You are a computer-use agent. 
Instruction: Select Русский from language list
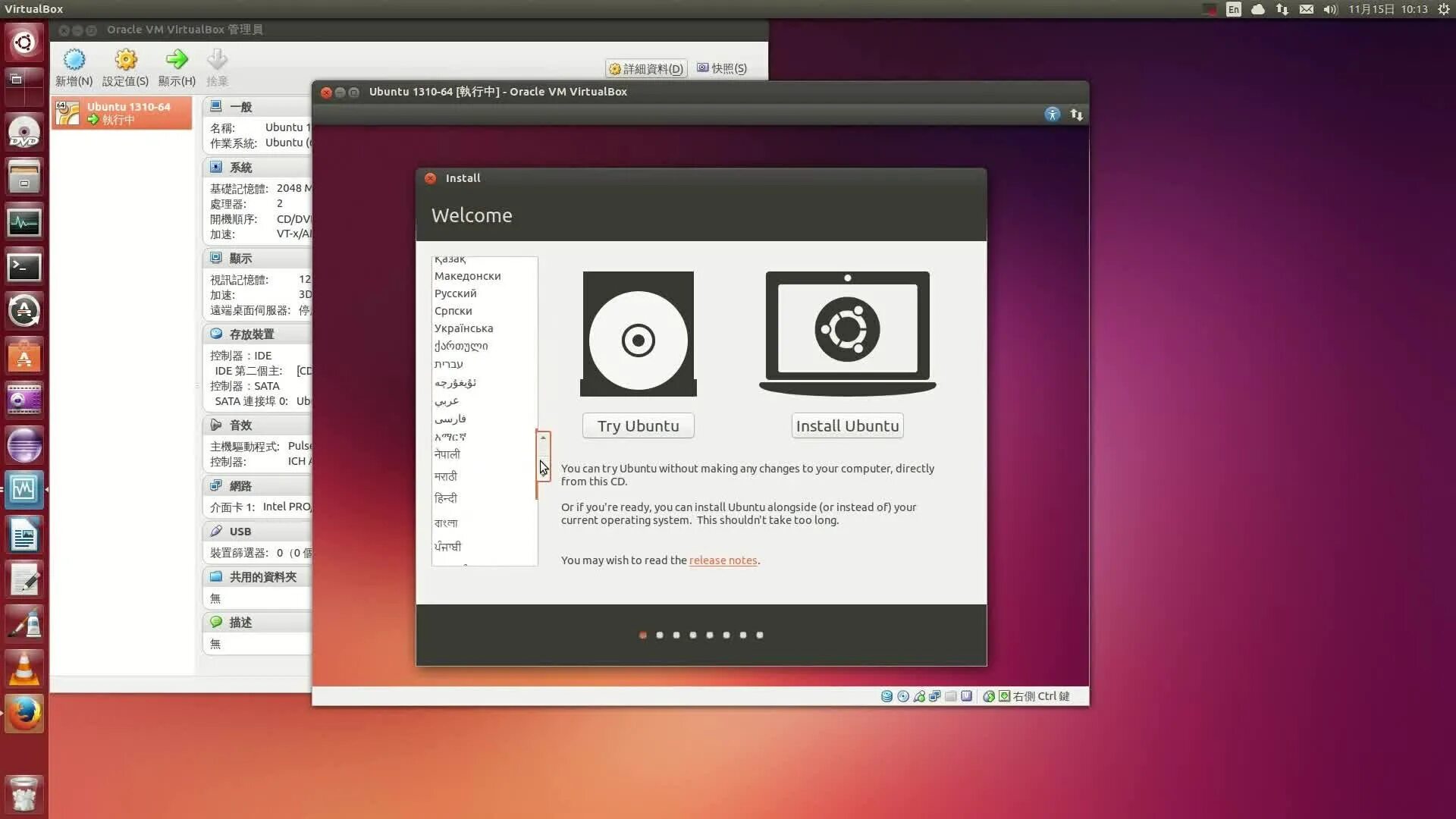(455, 293)
